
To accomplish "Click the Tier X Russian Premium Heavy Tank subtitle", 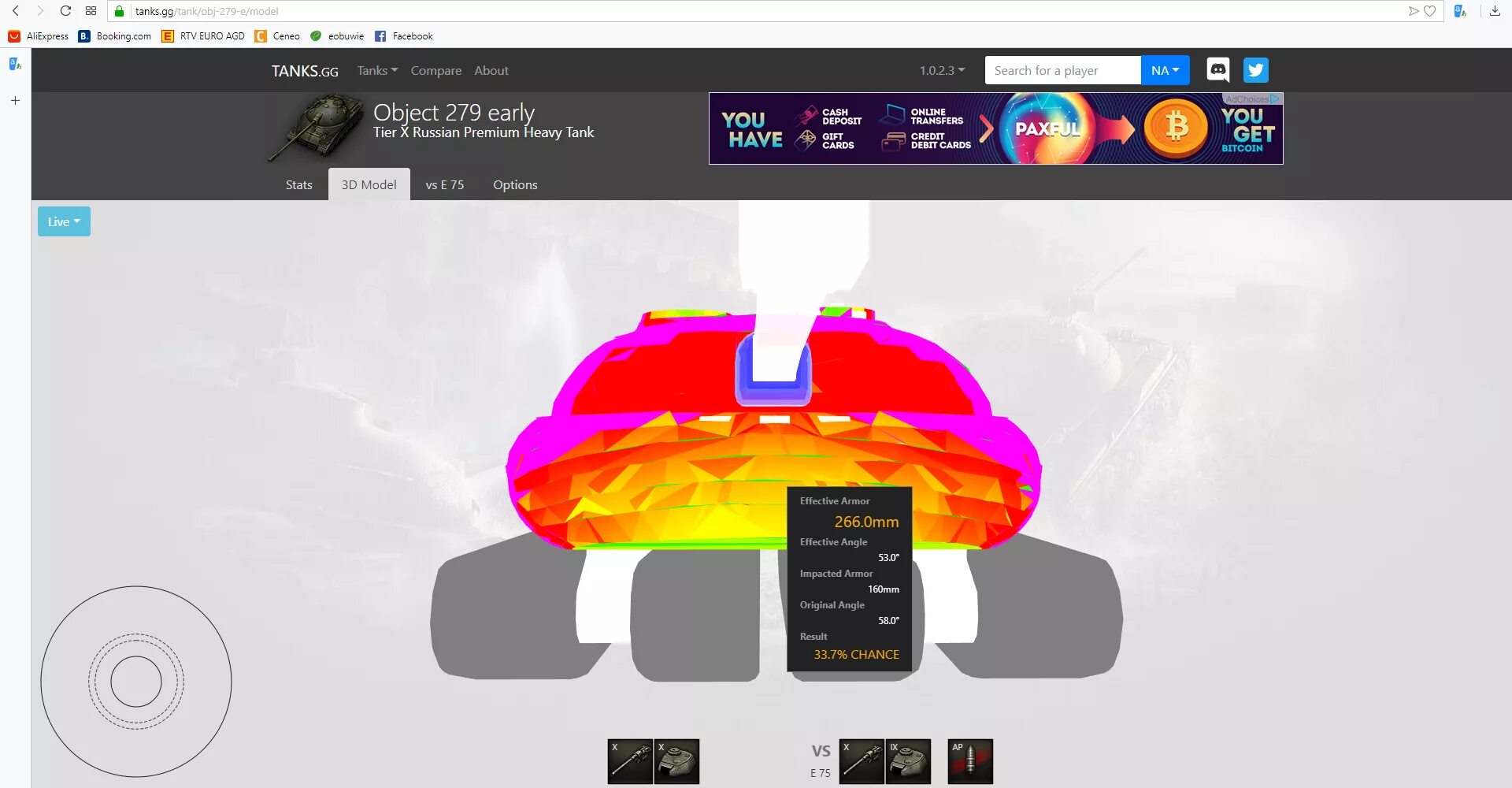I will [x=484, y=132].
